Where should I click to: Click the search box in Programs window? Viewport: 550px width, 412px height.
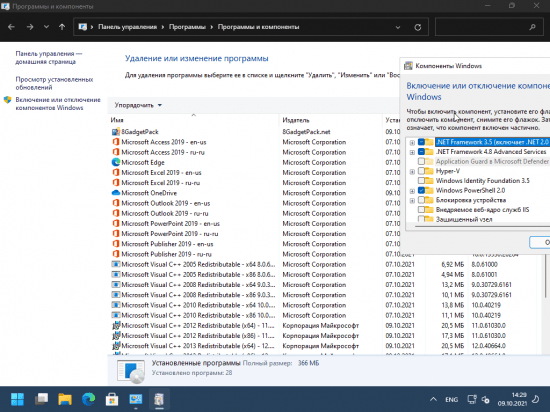pos(489,27)
